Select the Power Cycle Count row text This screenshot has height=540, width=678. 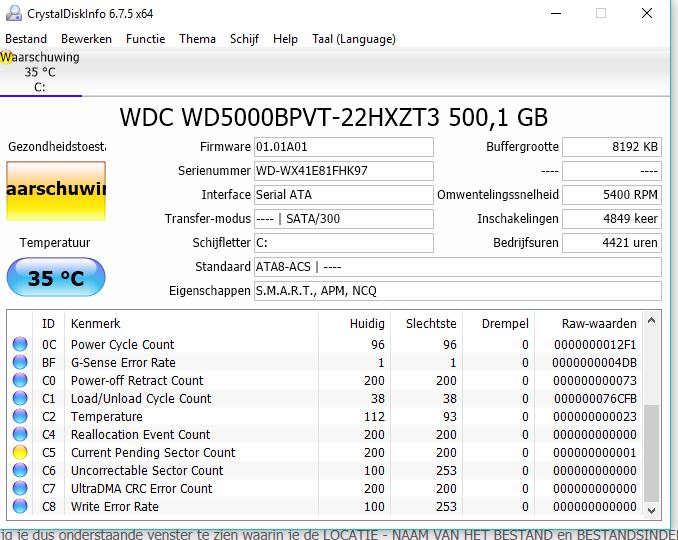coord(122,345)
